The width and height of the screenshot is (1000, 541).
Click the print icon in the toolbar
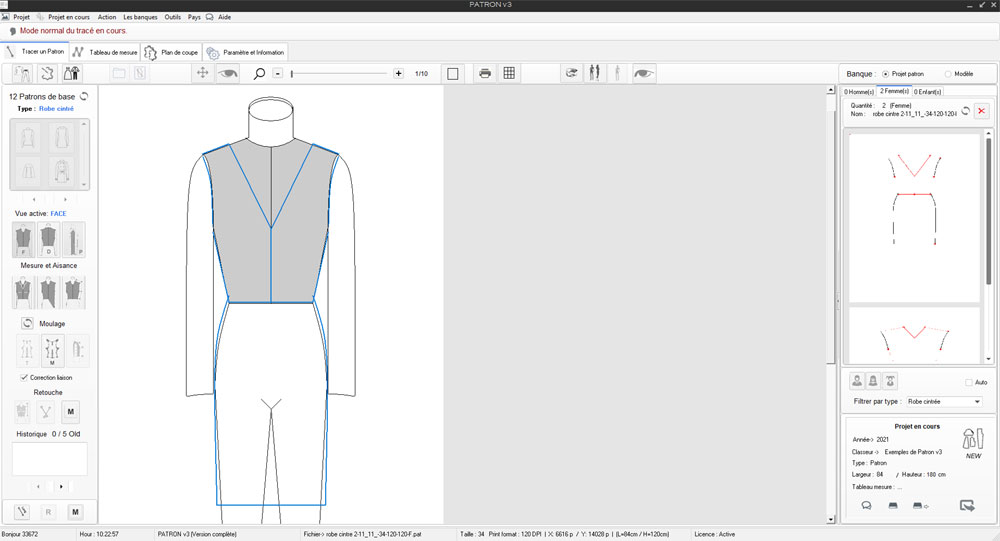(484, 73)
